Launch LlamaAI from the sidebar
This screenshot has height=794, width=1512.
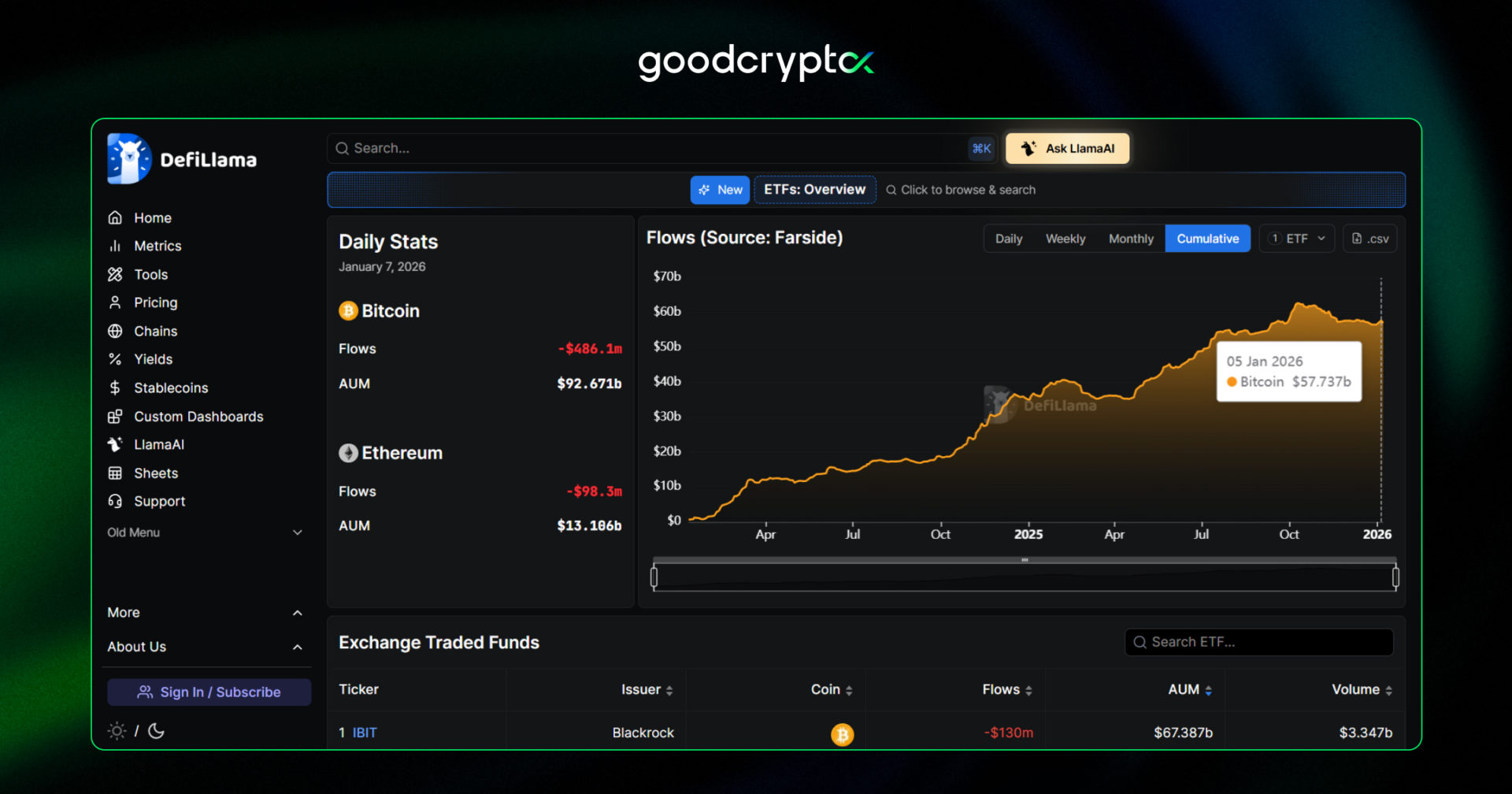(x=158, y=444)
